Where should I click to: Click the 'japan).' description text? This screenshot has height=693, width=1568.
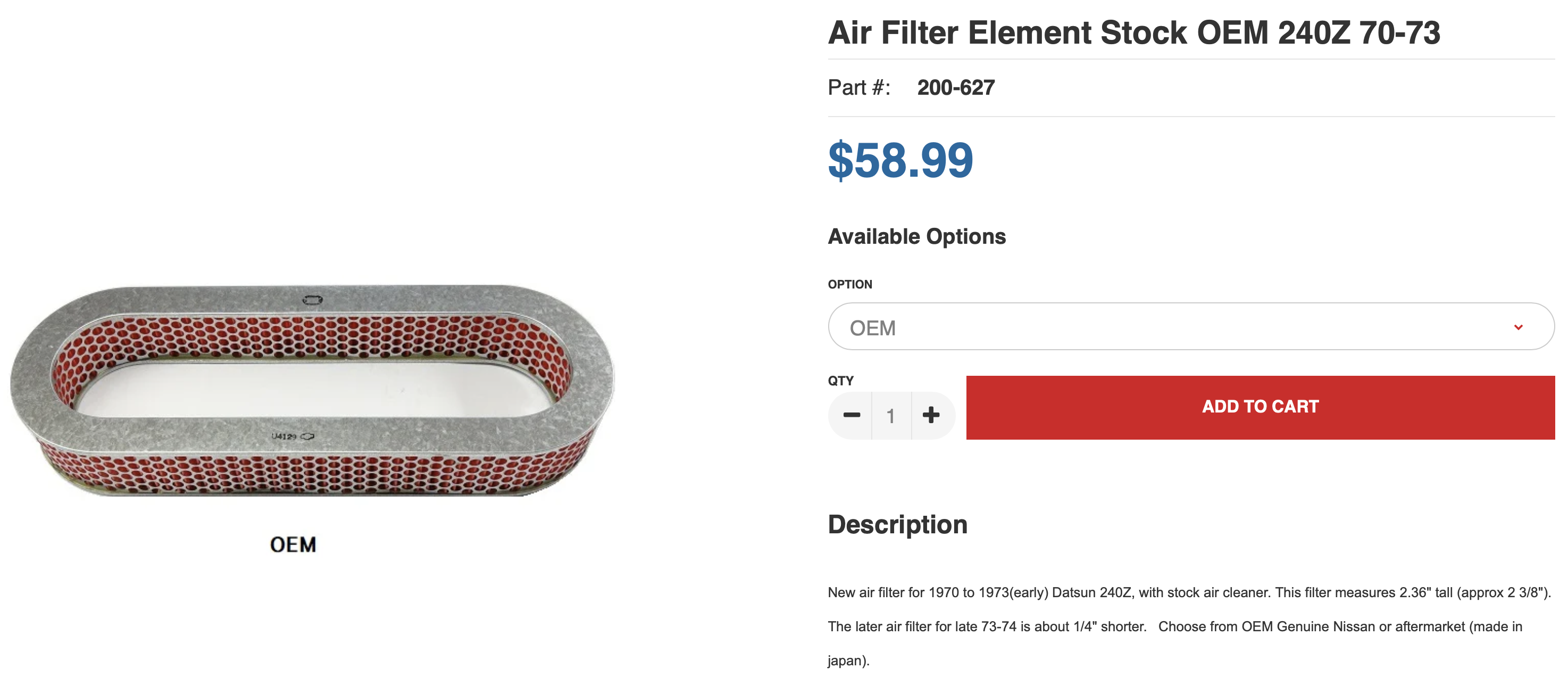[x=848, y=661]
